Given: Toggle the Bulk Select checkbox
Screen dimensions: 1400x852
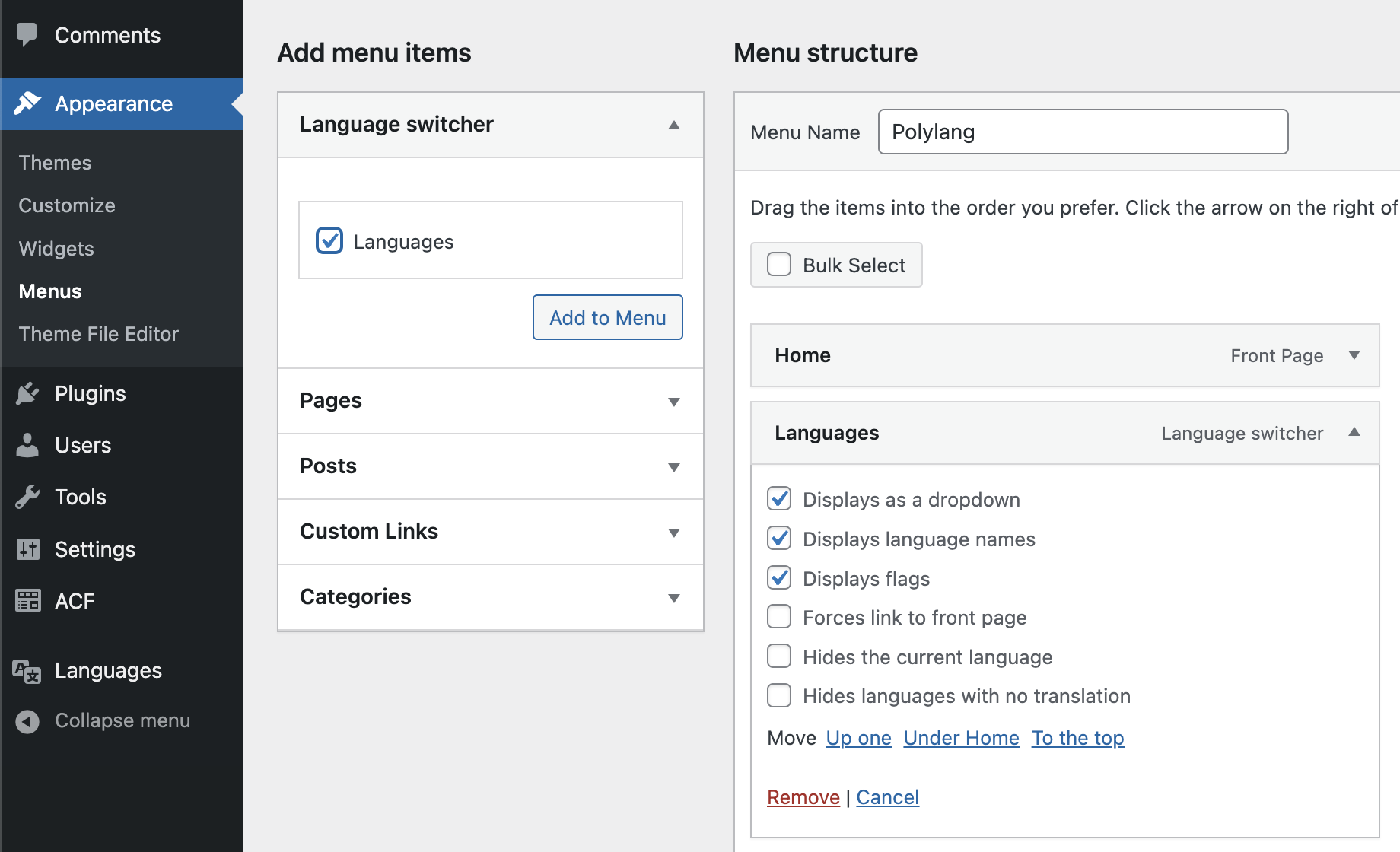Looking at the screenshot, I should tap(779, 264).
